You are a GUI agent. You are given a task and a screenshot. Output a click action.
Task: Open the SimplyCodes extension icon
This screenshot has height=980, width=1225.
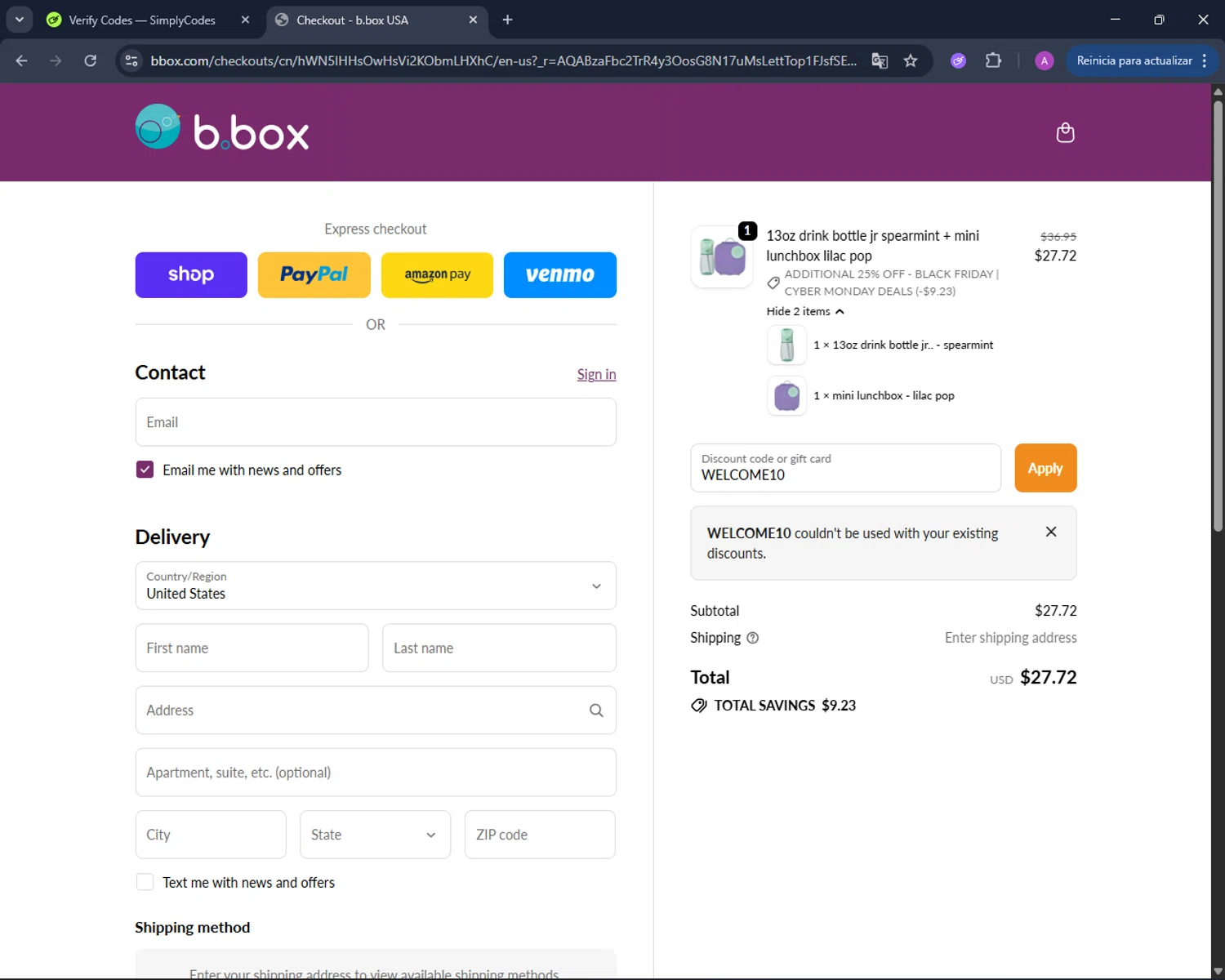tap(959, 60)
